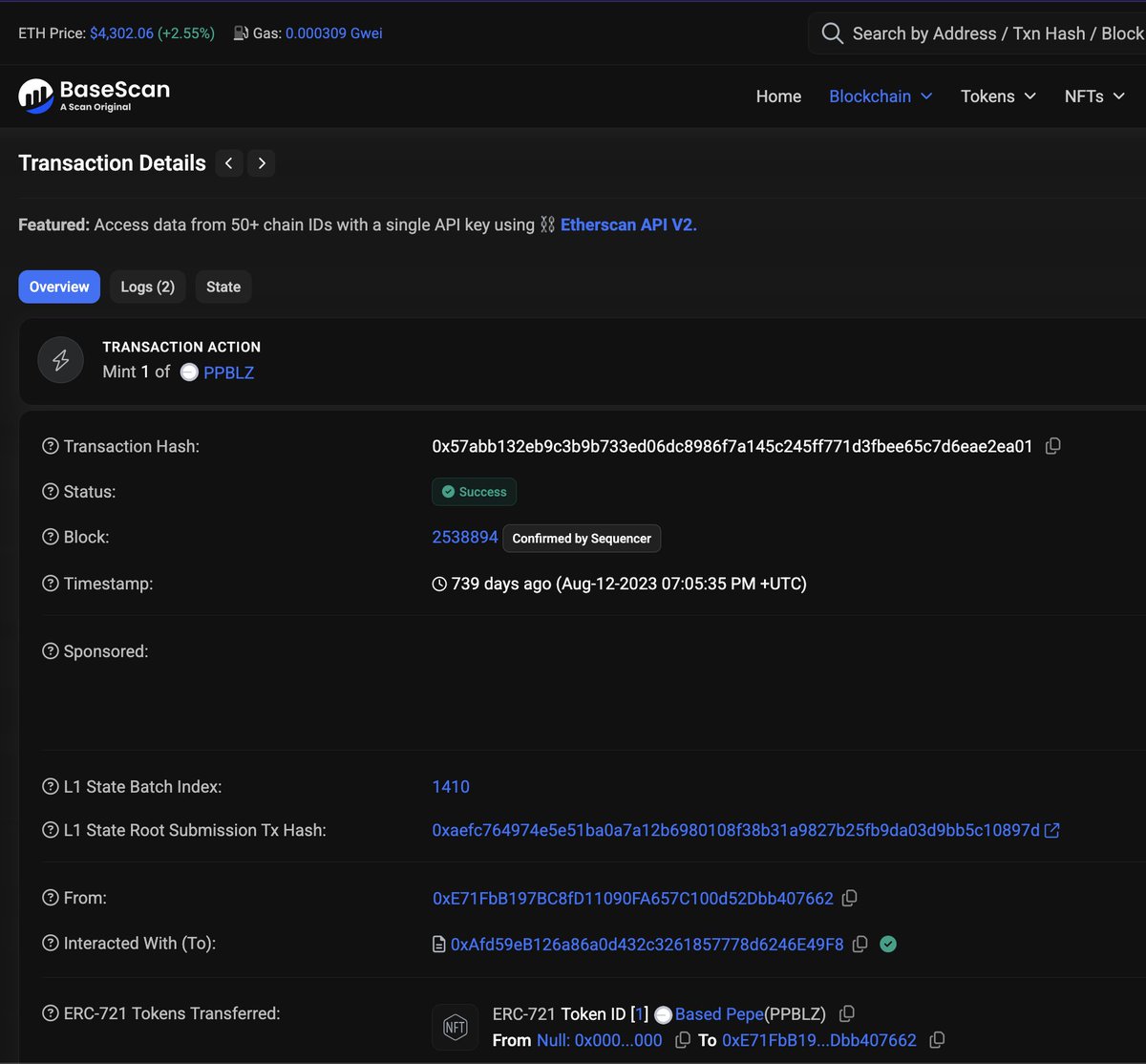Switch to the State tab

[x=223, y=287]
